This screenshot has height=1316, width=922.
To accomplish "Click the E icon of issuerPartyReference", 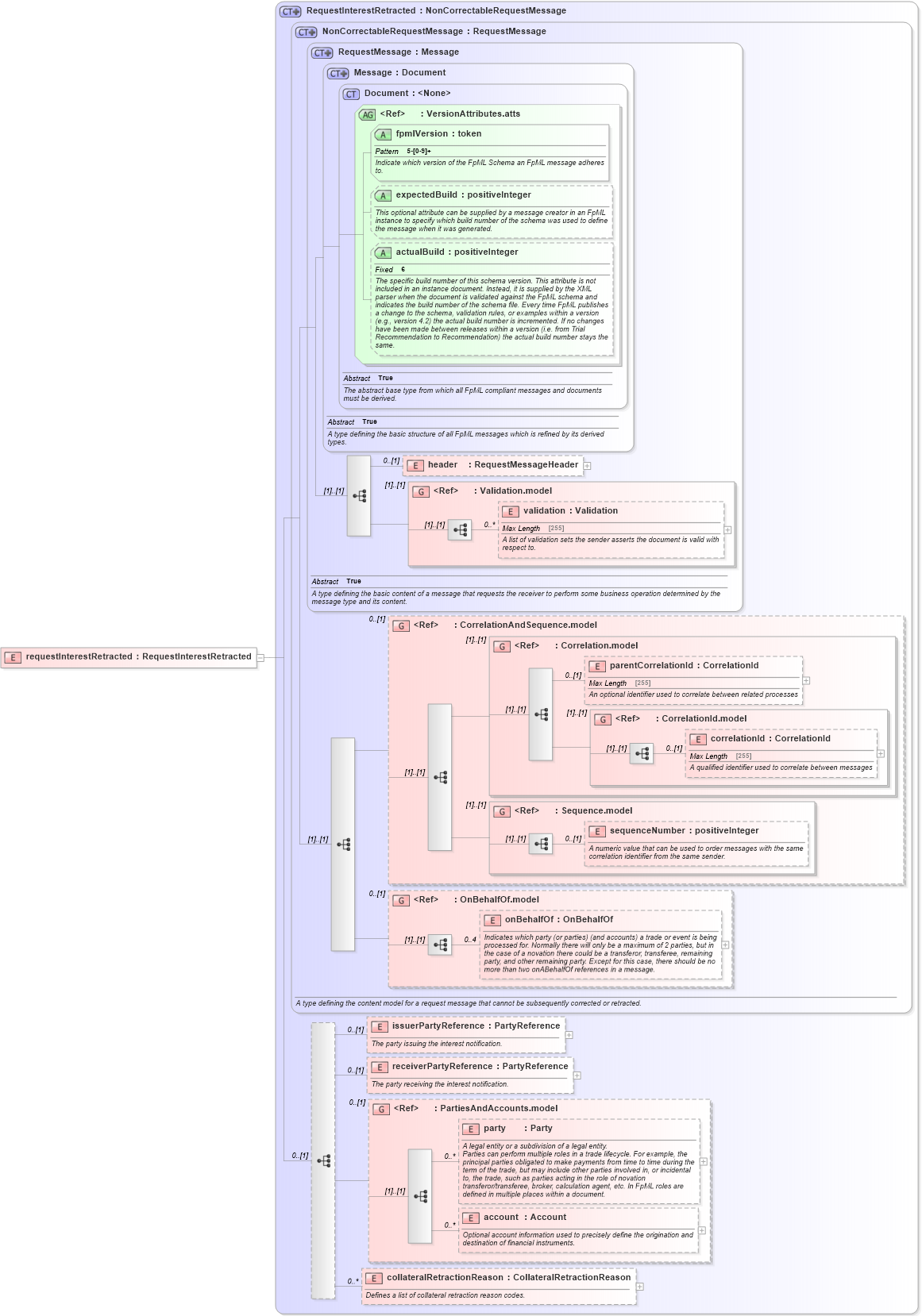I will click(x=380, y=1026).
